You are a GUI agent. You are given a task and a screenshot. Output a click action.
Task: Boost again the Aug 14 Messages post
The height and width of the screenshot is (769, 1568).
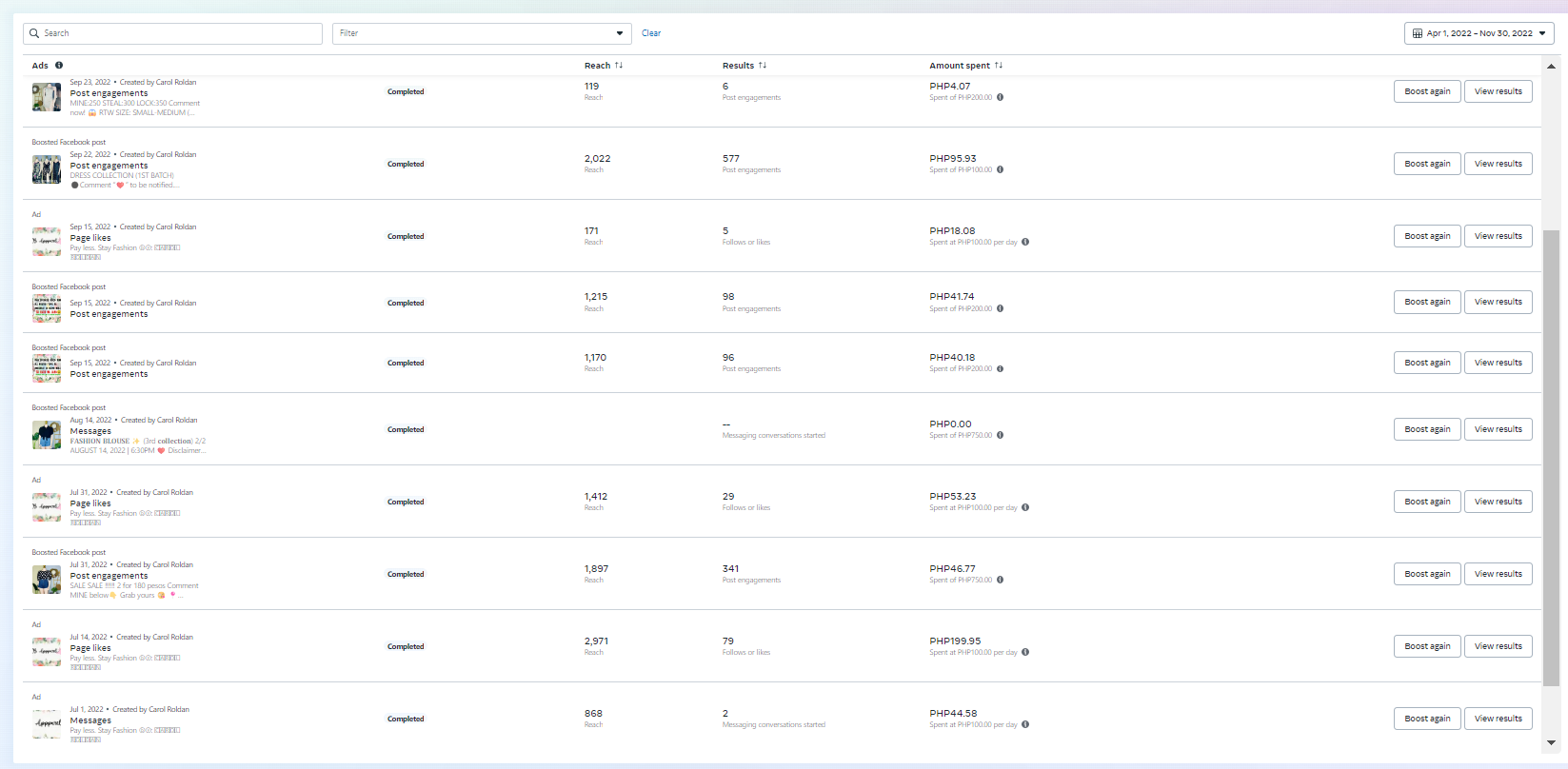1427,429
